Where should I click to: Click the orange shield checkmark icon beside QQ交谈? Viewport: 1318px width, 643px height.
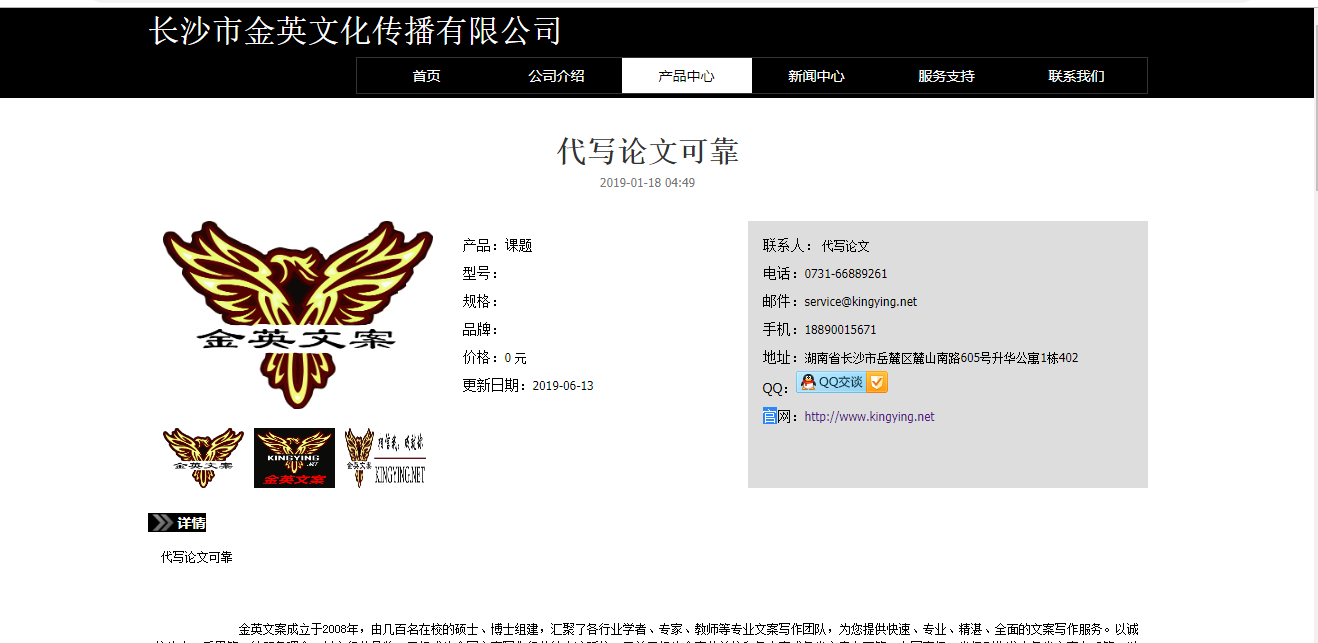coord(876,382)
